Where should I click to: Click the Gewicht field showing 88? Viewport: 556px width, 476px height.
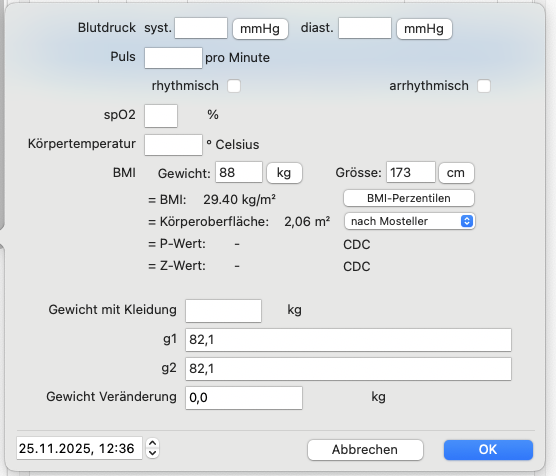coord(239,172)
